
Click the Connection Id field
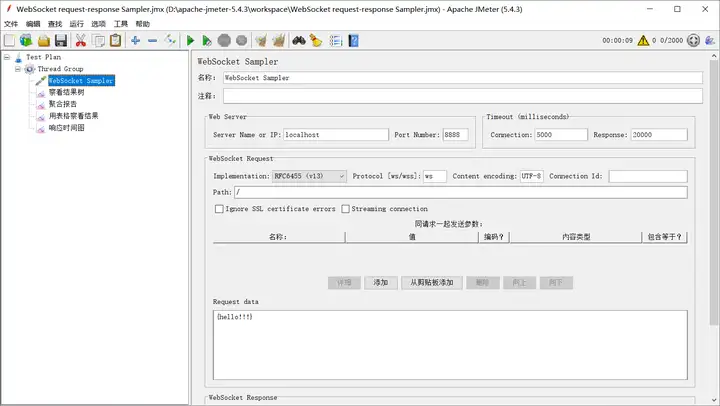[648, 176]
